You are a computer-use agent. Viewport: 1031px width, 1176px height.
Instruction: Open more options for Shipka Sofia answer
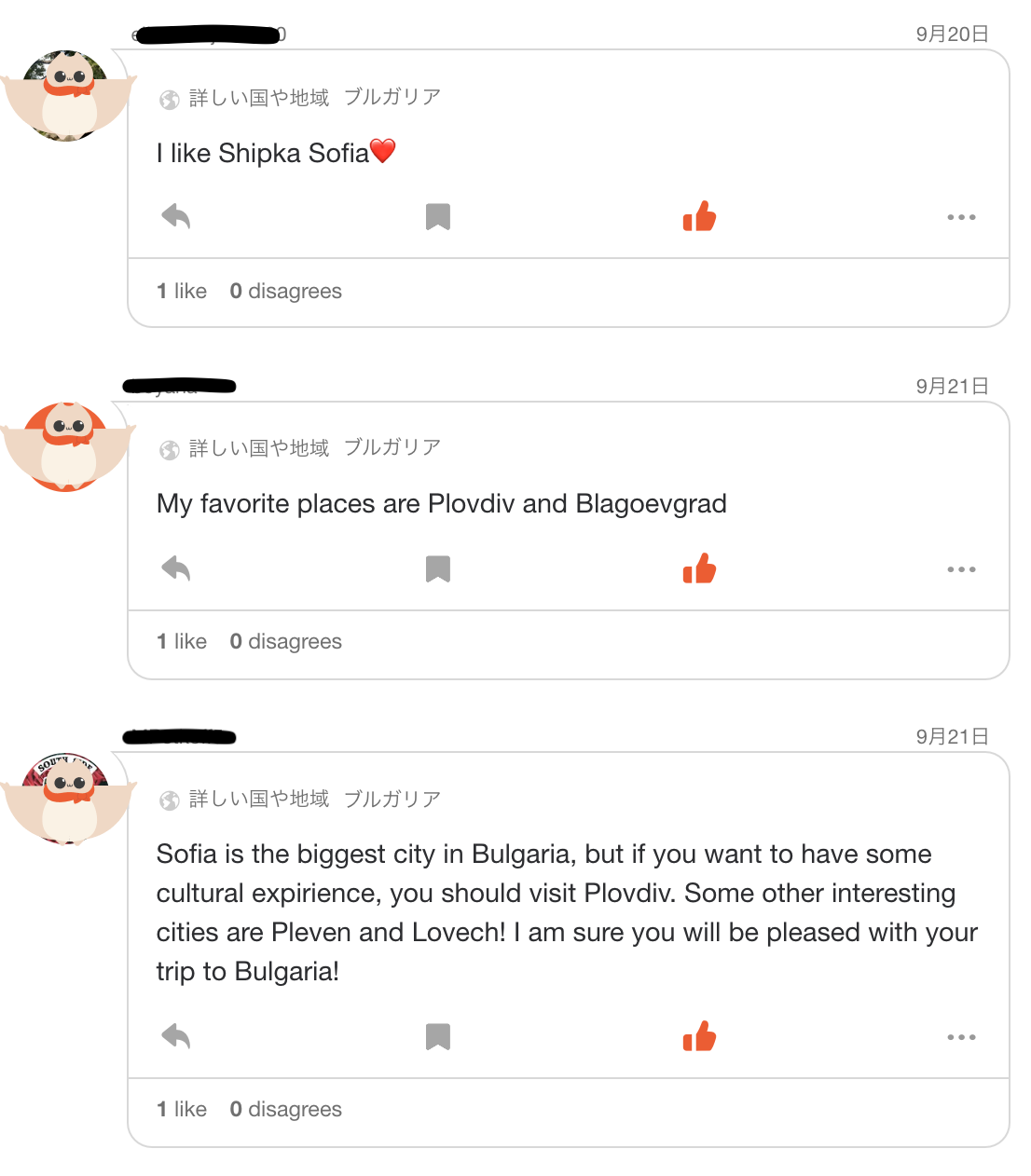(x=961, y=217)
